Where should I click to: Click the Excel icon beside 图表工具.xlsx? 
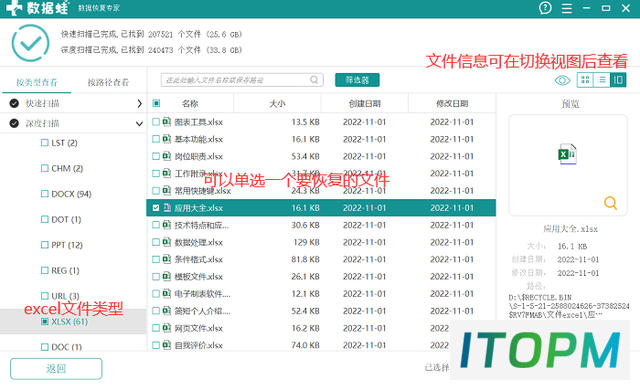point(167,122)
